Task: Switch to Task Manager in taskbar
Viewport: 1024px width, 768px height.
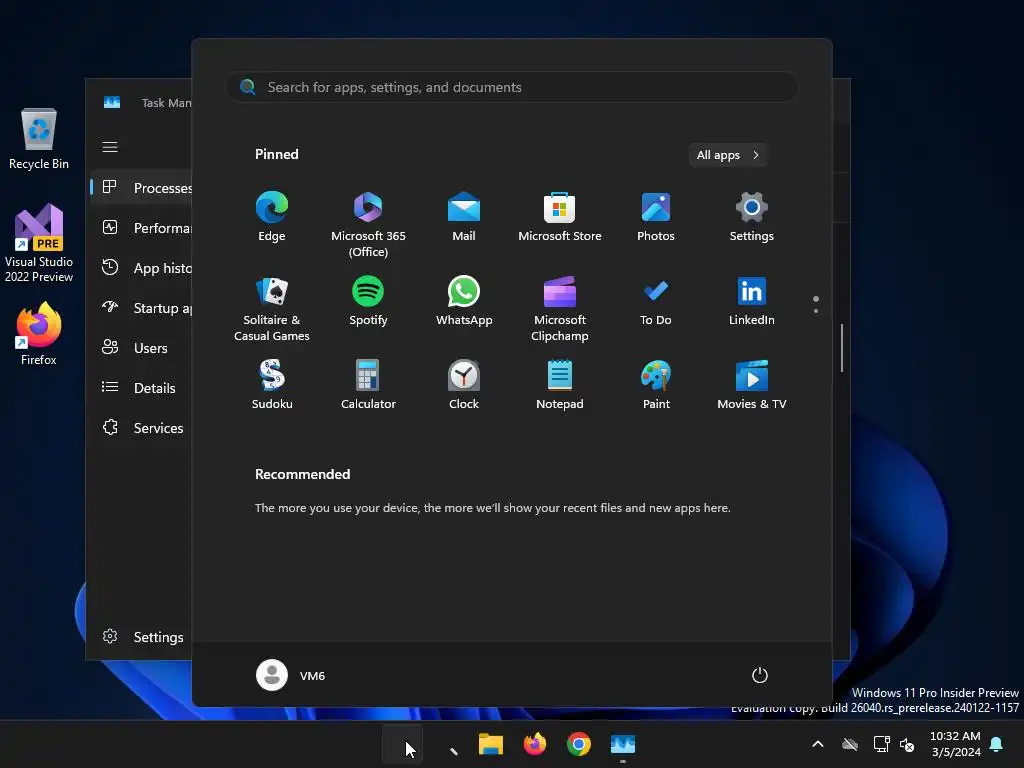Action: click(x=623, y=744)
